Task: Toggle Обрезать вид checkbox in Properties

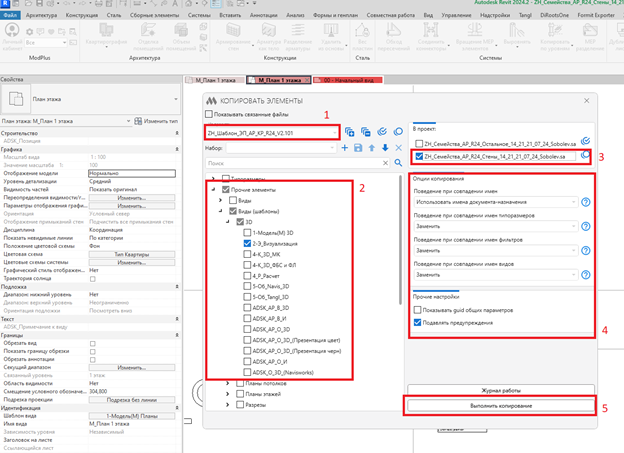Action: point(93,343)
